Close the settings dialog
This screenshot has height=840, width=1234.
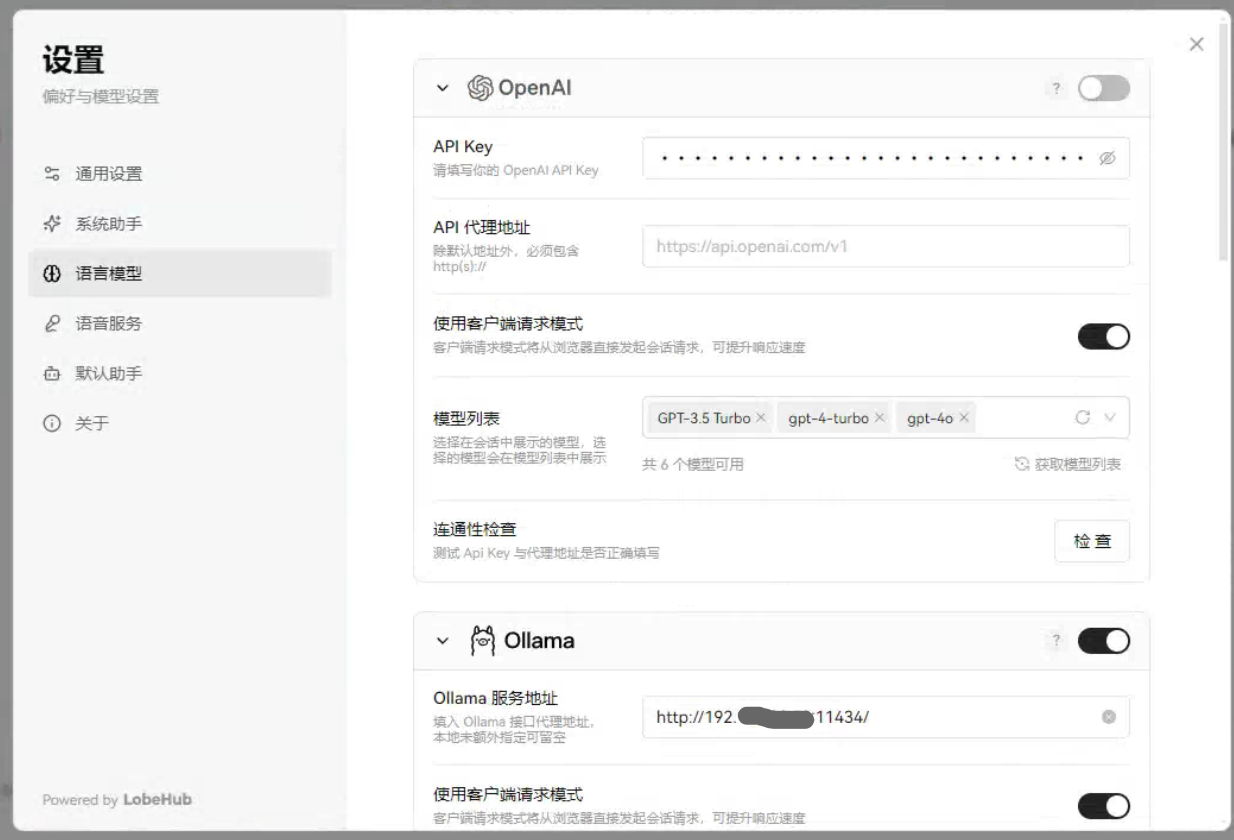(x=1196, y=44)
